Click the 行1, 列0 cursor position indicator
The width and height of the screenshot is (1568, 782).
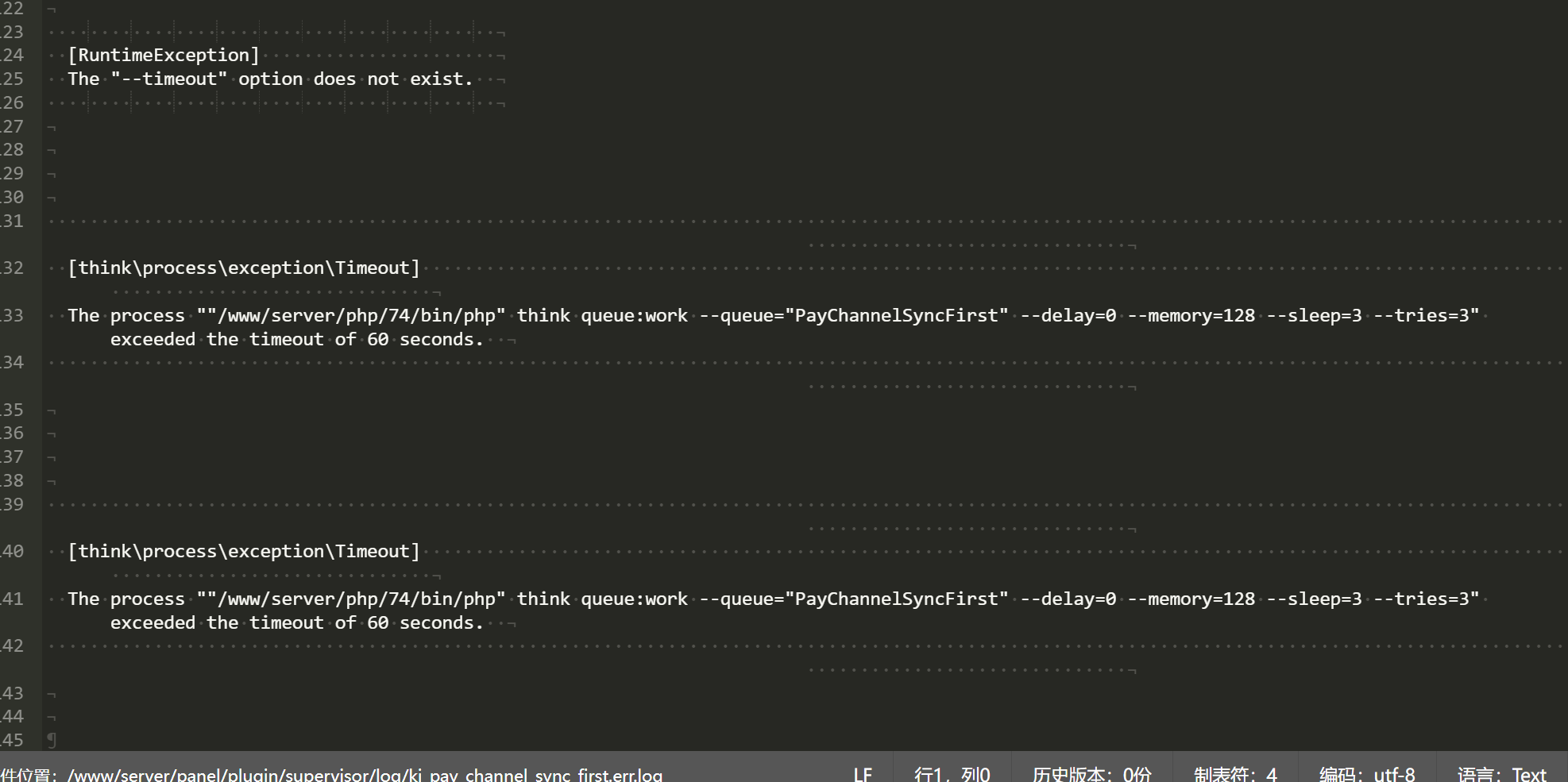click(x=952, y=774)
